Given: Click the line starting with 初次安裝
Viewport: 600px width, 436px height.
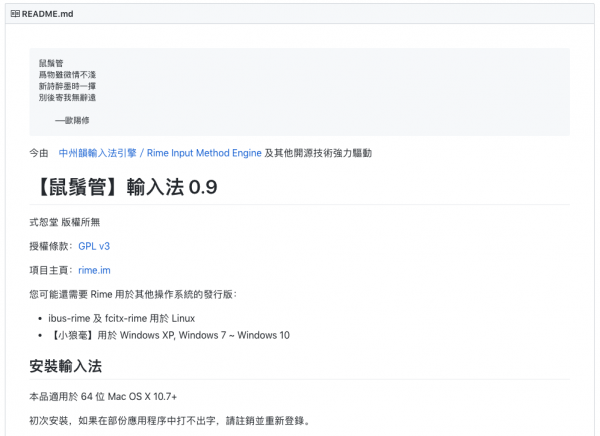Looking at the screenshot, I should [x=170, y=421].
